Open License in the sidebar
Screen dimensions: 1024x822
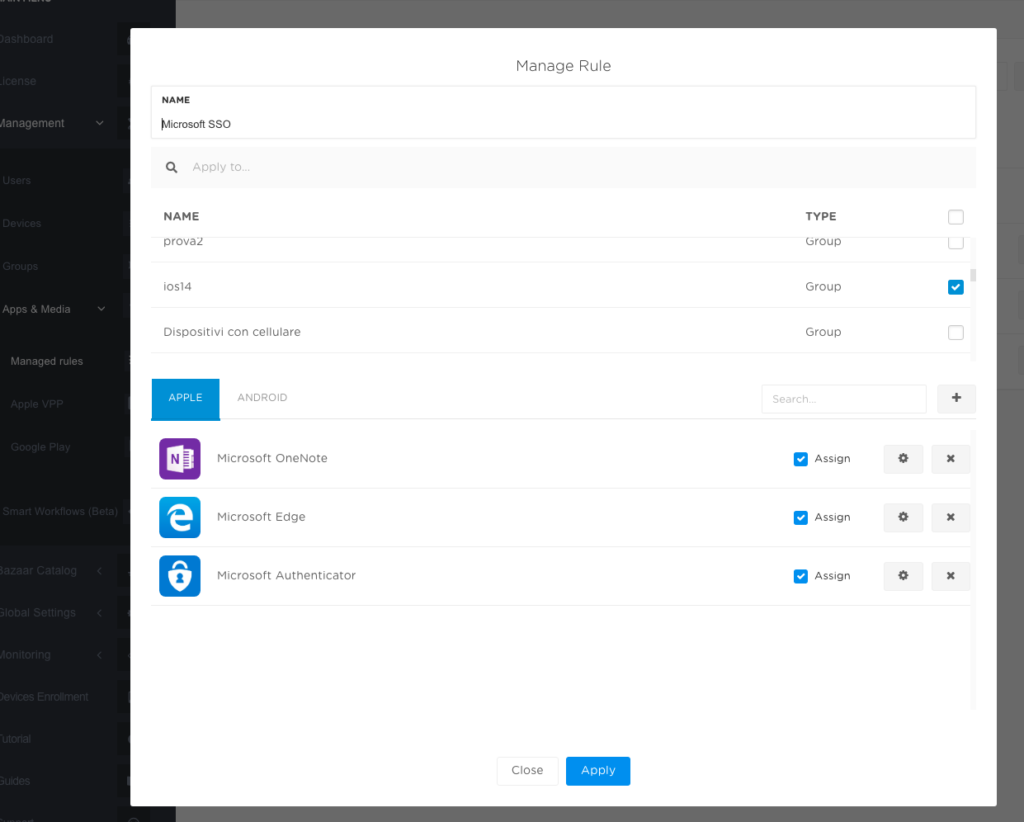(x=18, y=81)
